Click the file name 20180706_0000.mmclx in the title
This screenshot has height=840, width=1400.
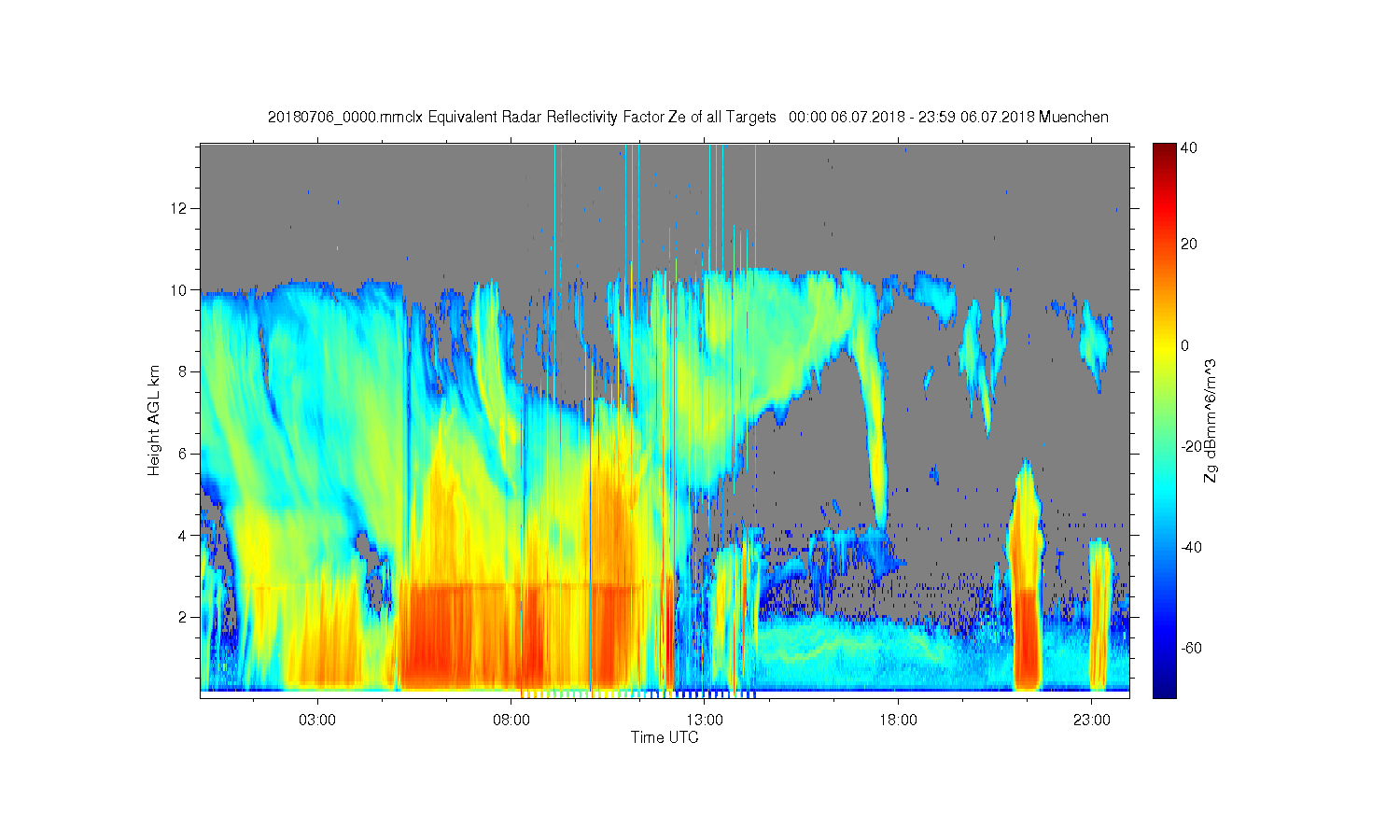point(345,118)
